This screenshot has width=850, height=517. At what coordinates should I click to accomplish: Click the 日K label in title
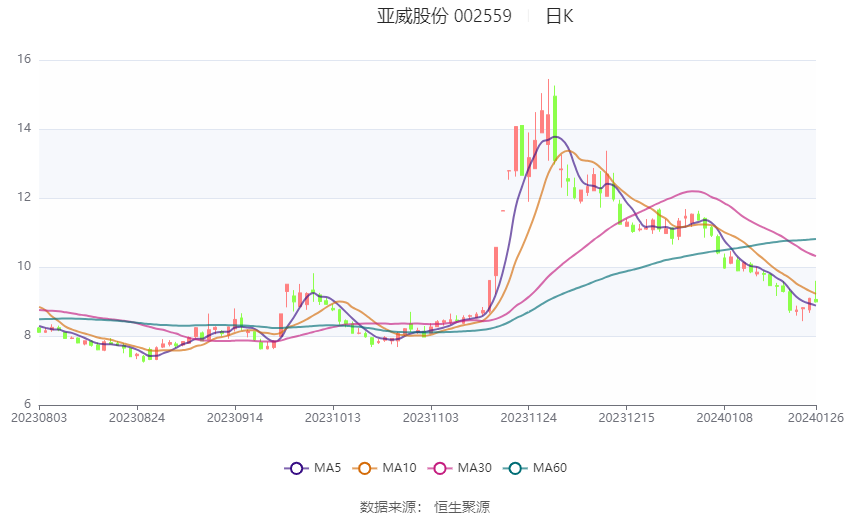[x=559, y=16]
